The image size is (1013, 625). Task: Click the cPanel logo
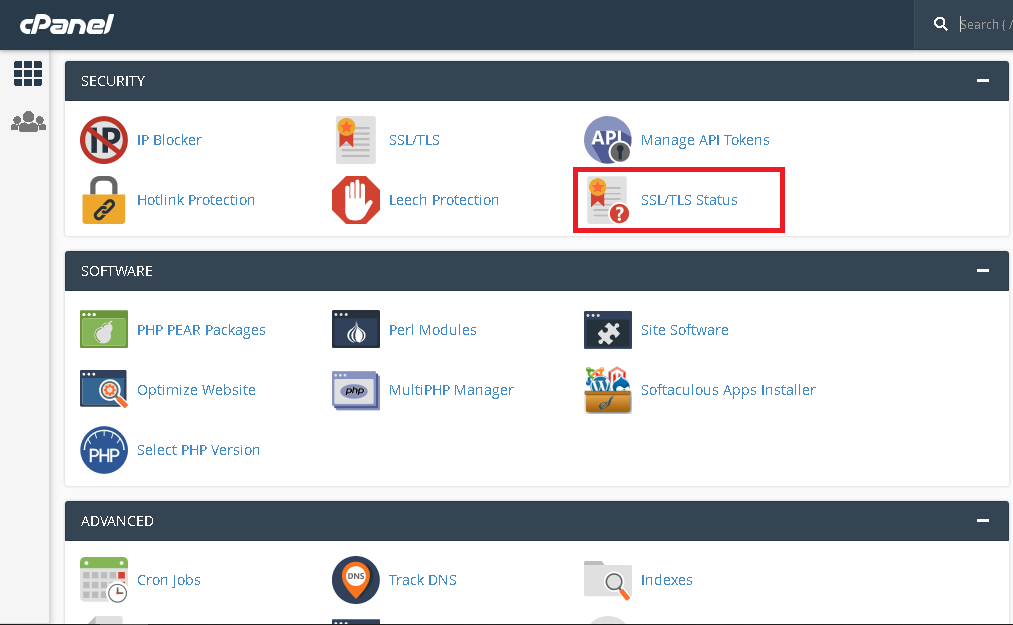pos(67,25)
